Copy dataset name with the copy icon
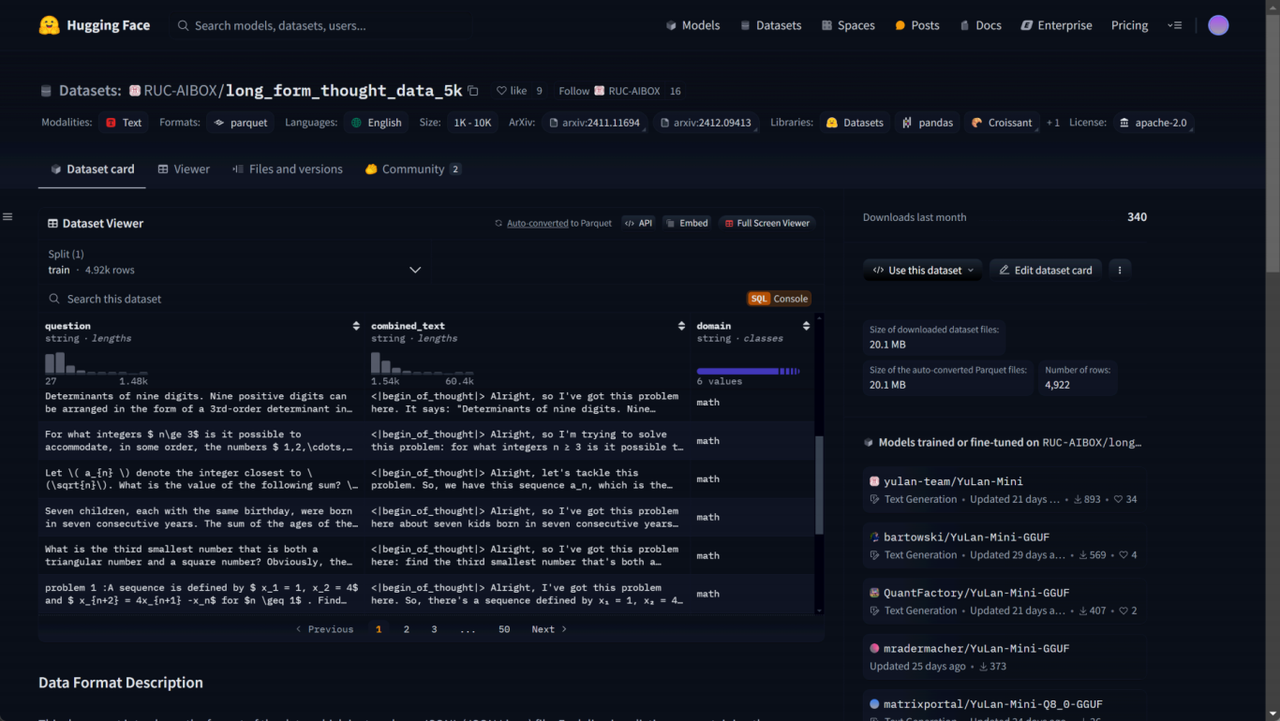1280x721 pixels. click(x=473, y=90)
